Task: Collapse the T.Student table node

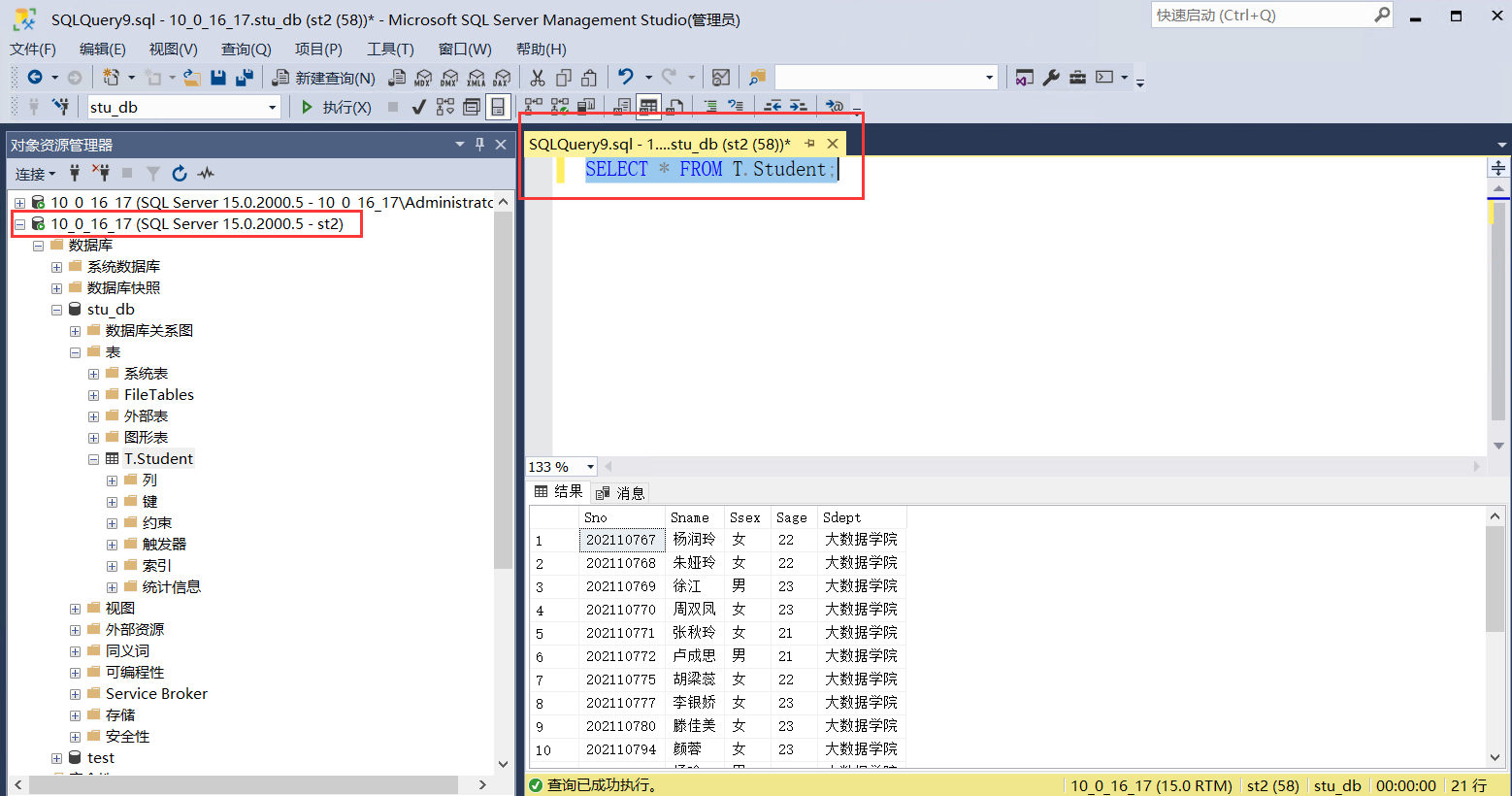Action: 93,459
